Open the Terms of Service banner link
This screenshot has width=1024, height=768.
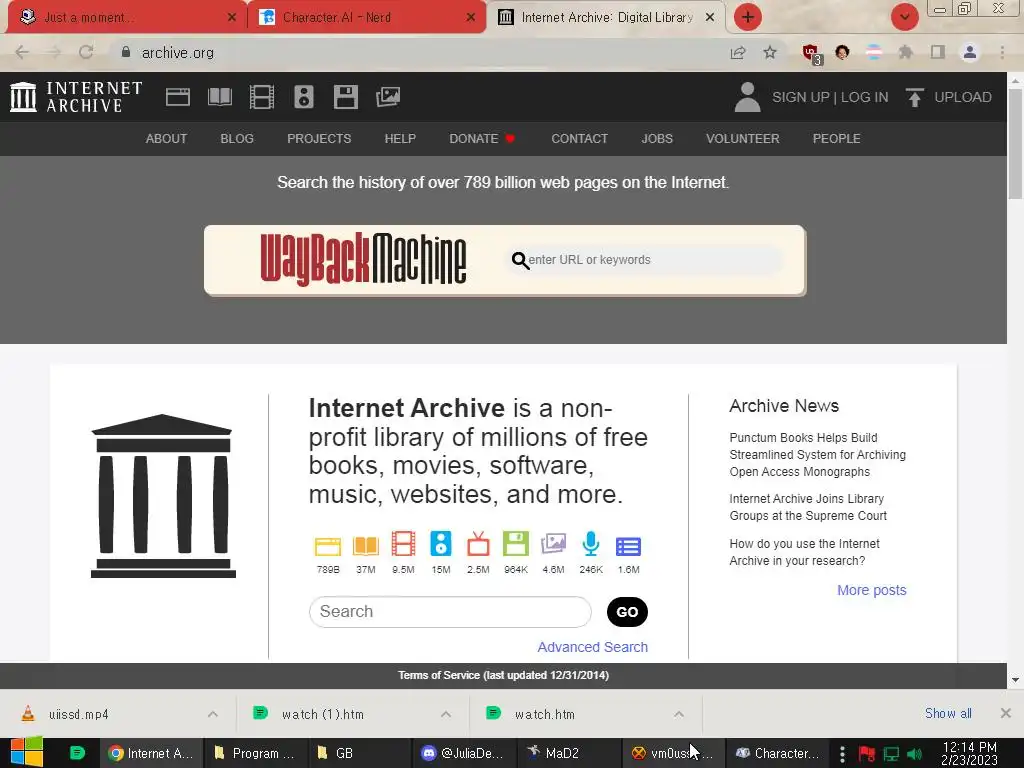coord(504,675)
